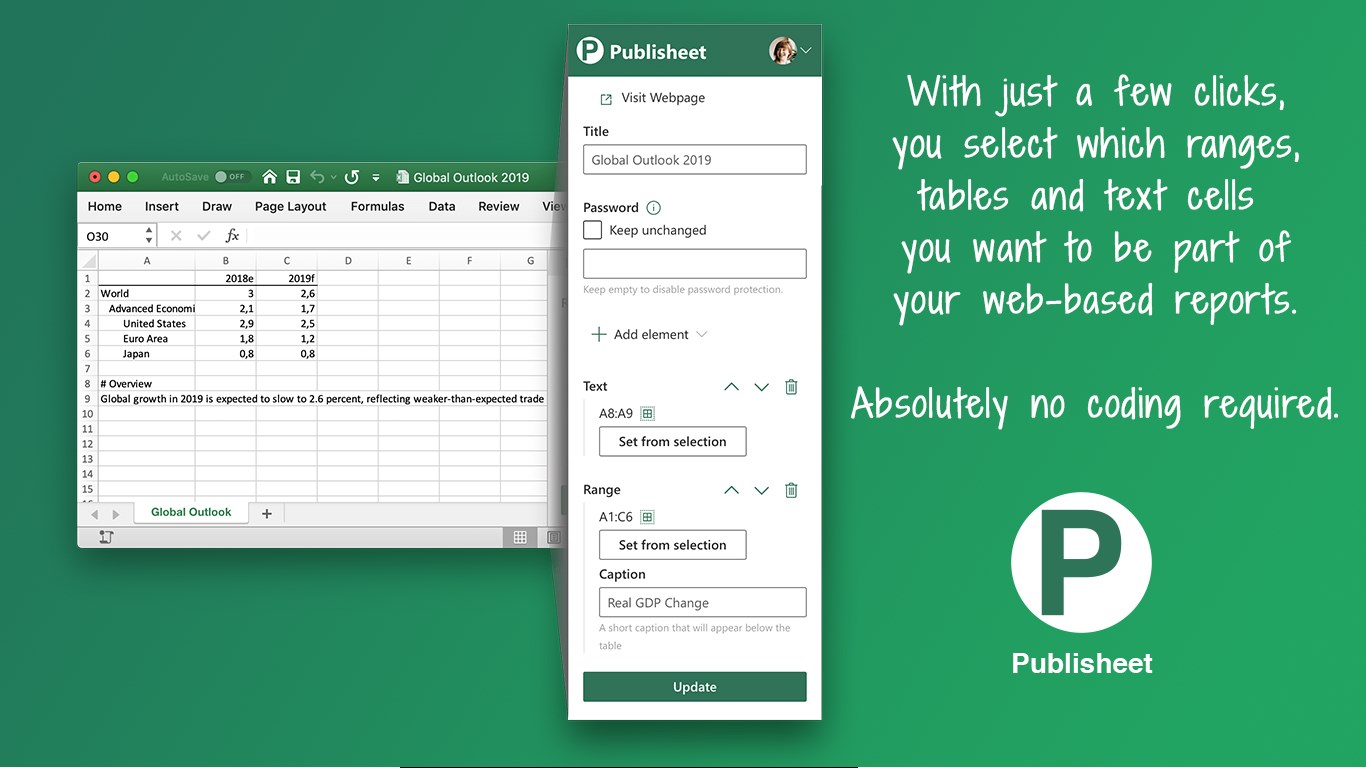
Task: Open the Draw ribbon tab
Action: click(x=217, y=206)
